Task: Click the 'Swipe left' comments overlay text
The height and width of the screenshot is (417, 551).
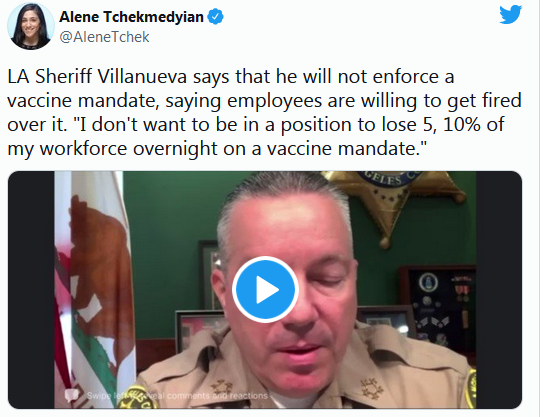Action: (x=177, y=396)
